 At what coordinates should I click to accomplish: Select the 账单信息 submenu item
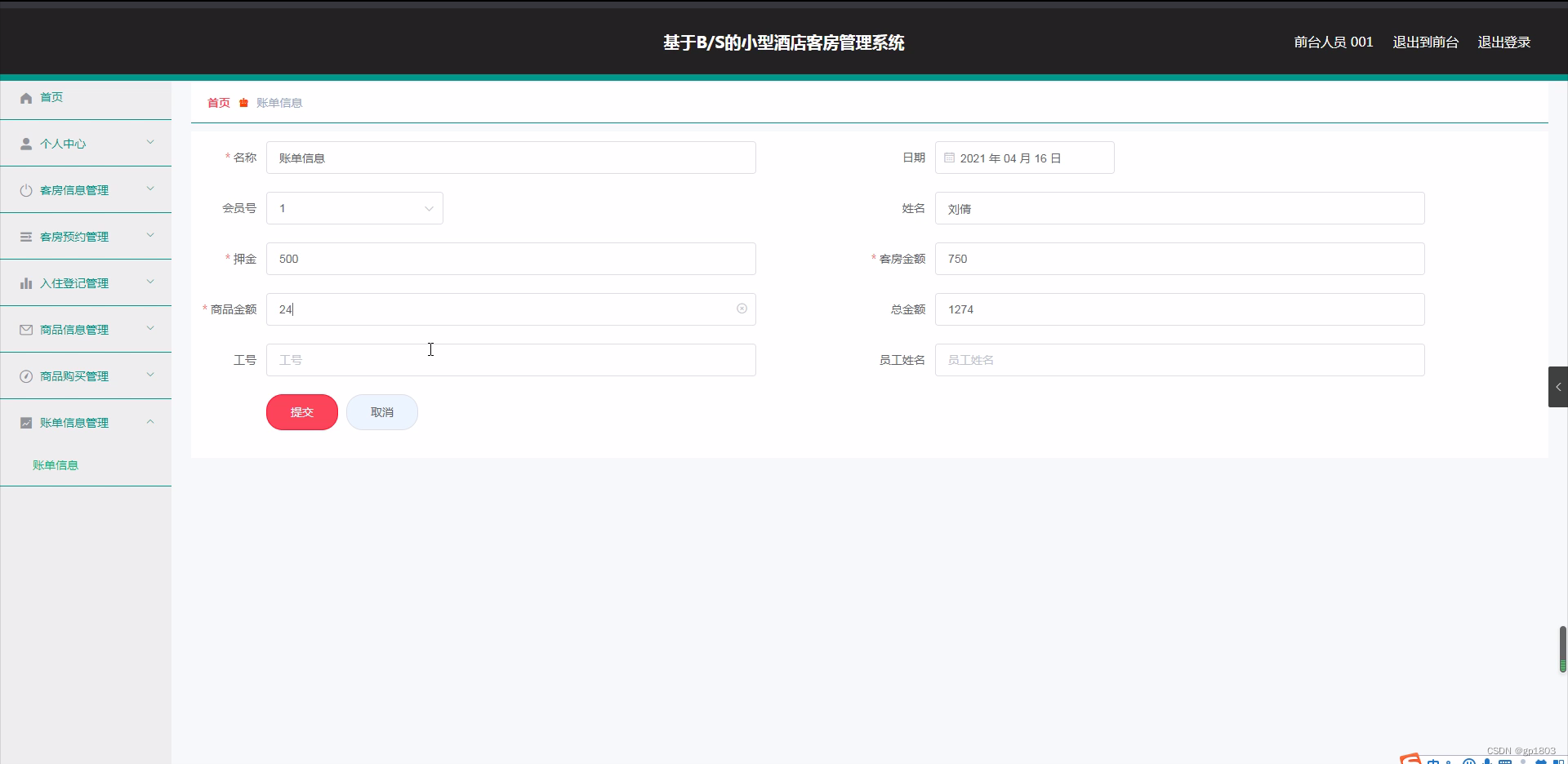click(x=56, y=465)
